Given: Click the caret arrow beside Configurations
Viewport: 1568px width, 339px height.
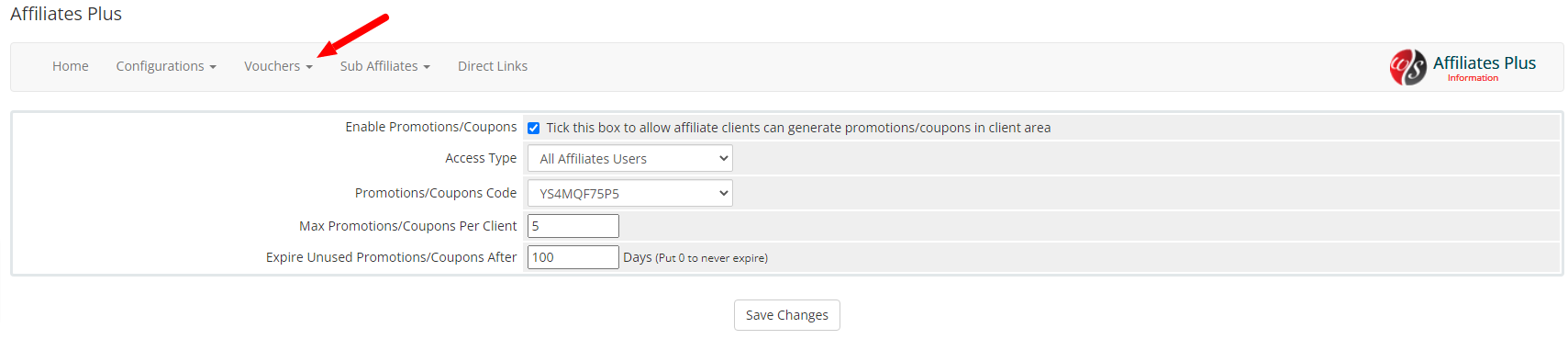Looking at the screenshot, I should [213, 67].
